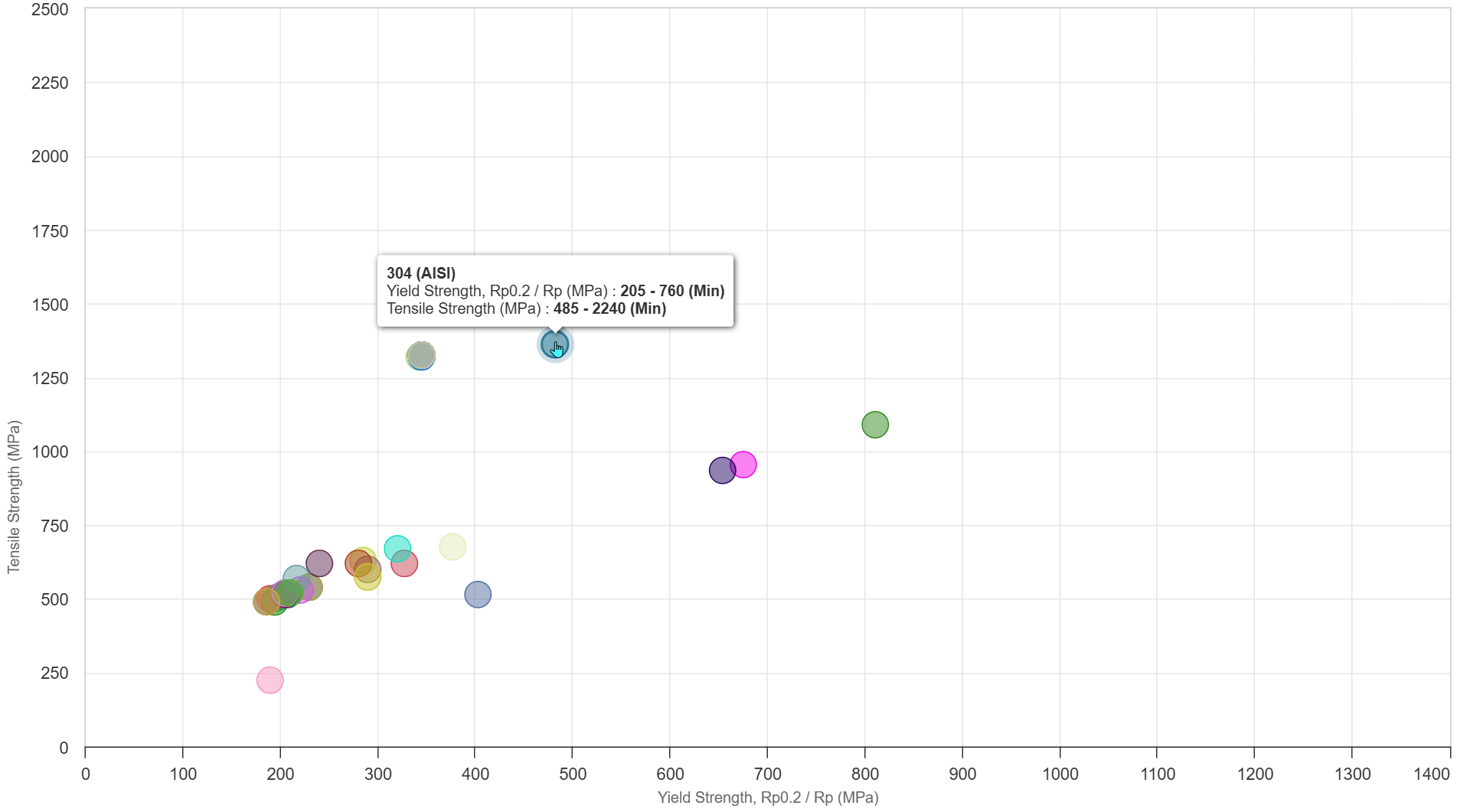Select the gray-olive bubble near 1320 MPa tensile
The image size is (1457, 812).
pyautogui.click(x=422, y=354)
